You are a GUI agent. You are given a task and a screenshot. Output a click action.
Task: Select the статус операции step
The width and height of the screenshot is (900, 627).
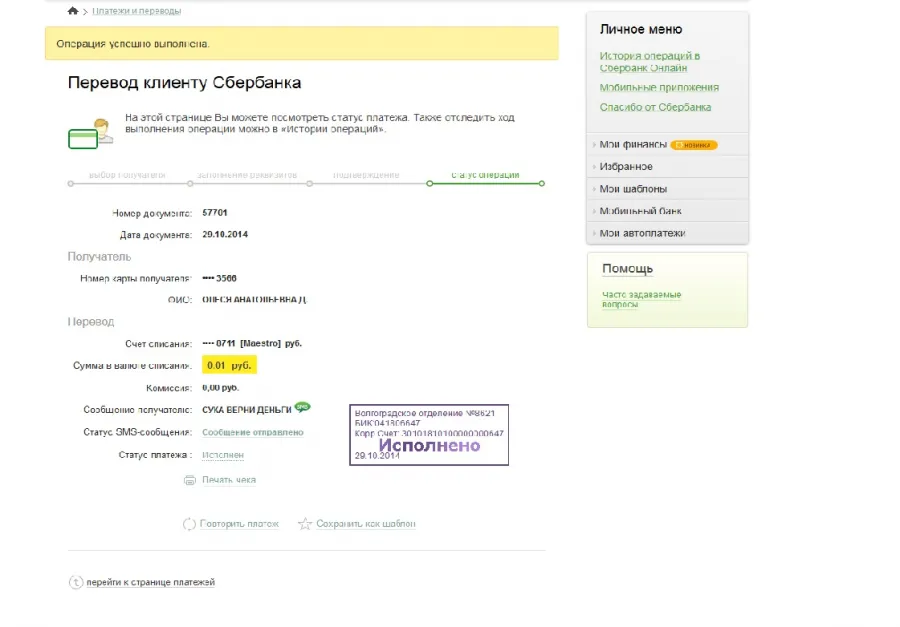[x=485, y=175]
